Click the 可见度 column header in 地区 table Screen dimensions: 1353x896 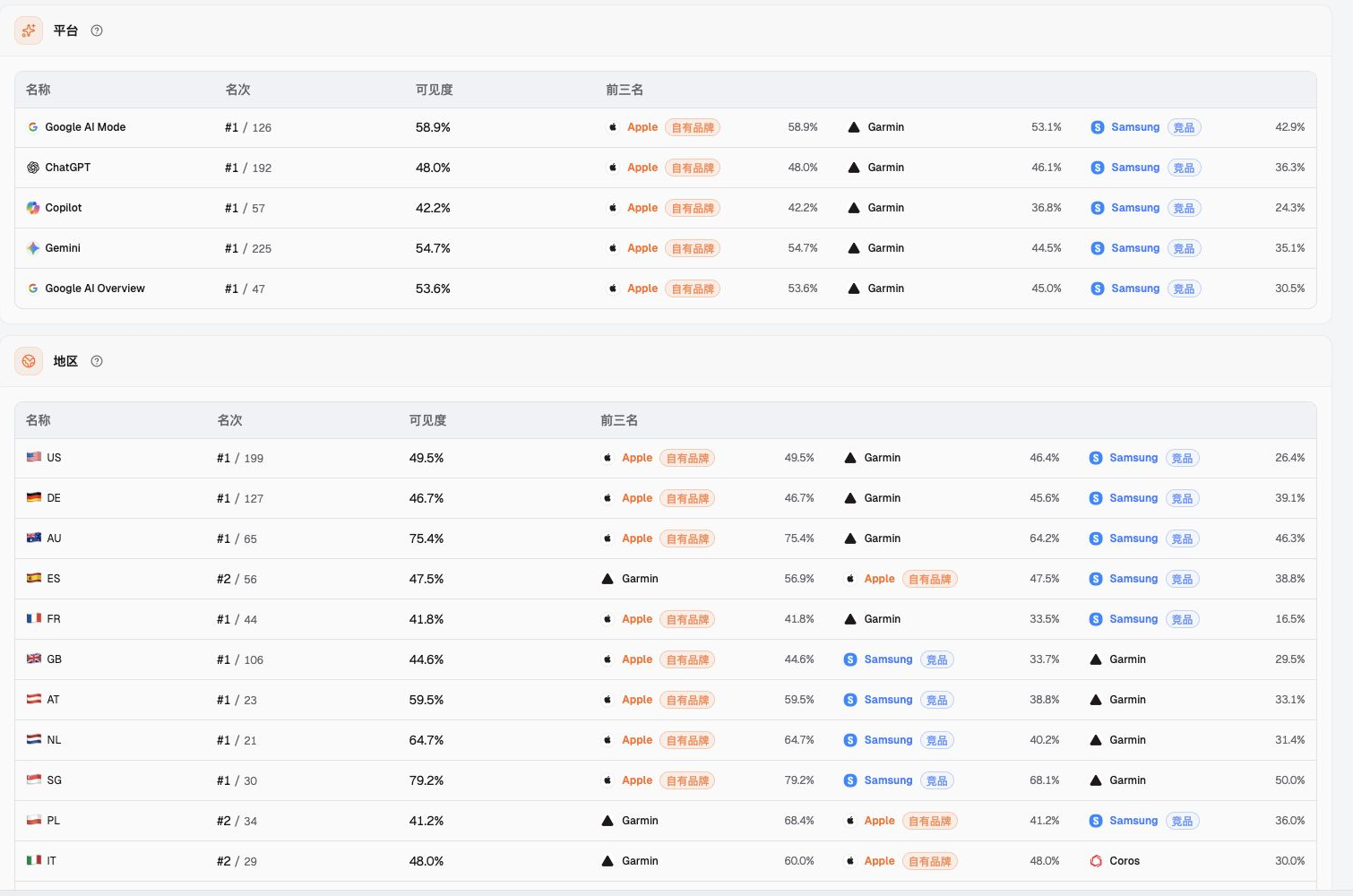(427, 420)
